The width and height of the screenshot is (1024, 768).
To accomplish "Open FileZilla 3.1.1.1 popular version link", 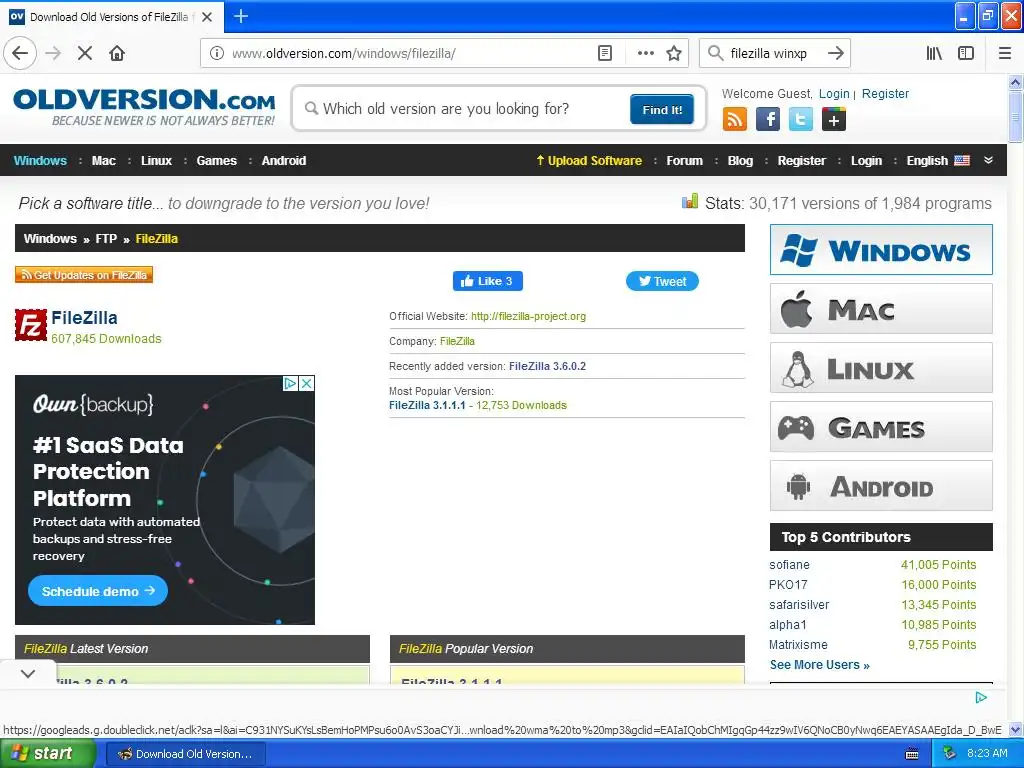I will pos(427,405).
